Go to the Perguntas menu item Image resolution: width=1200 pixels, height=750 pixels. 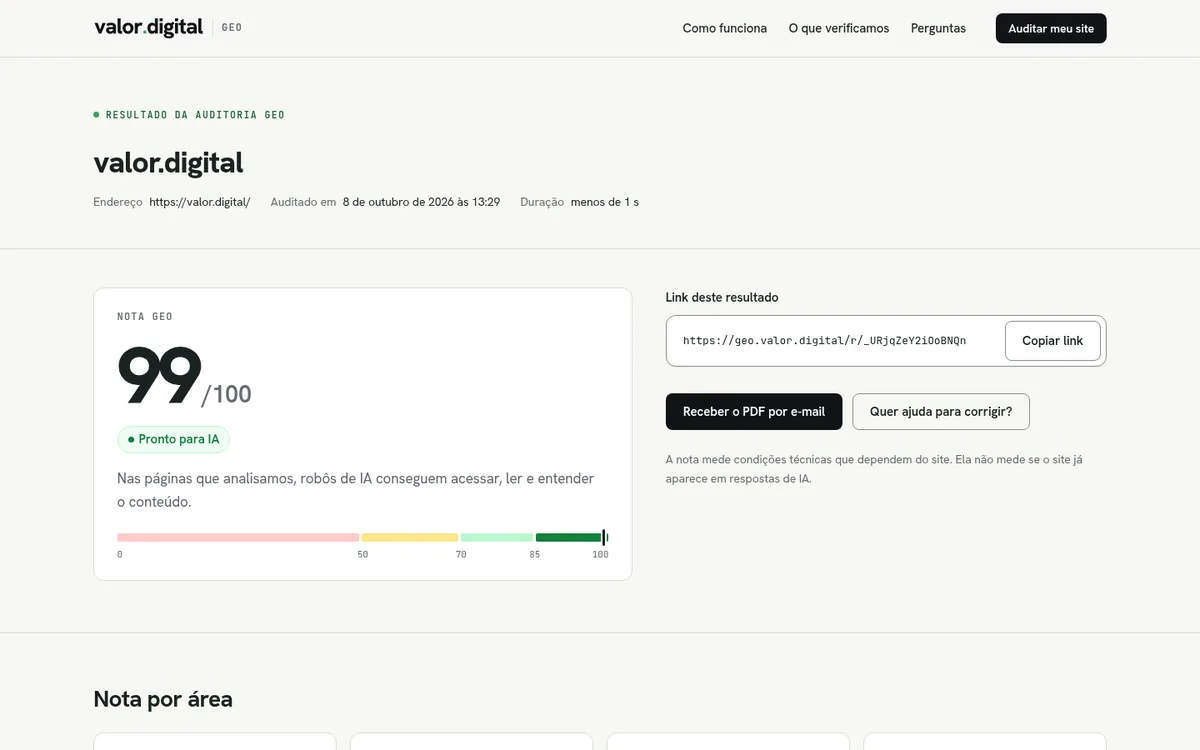coord(938,28)
